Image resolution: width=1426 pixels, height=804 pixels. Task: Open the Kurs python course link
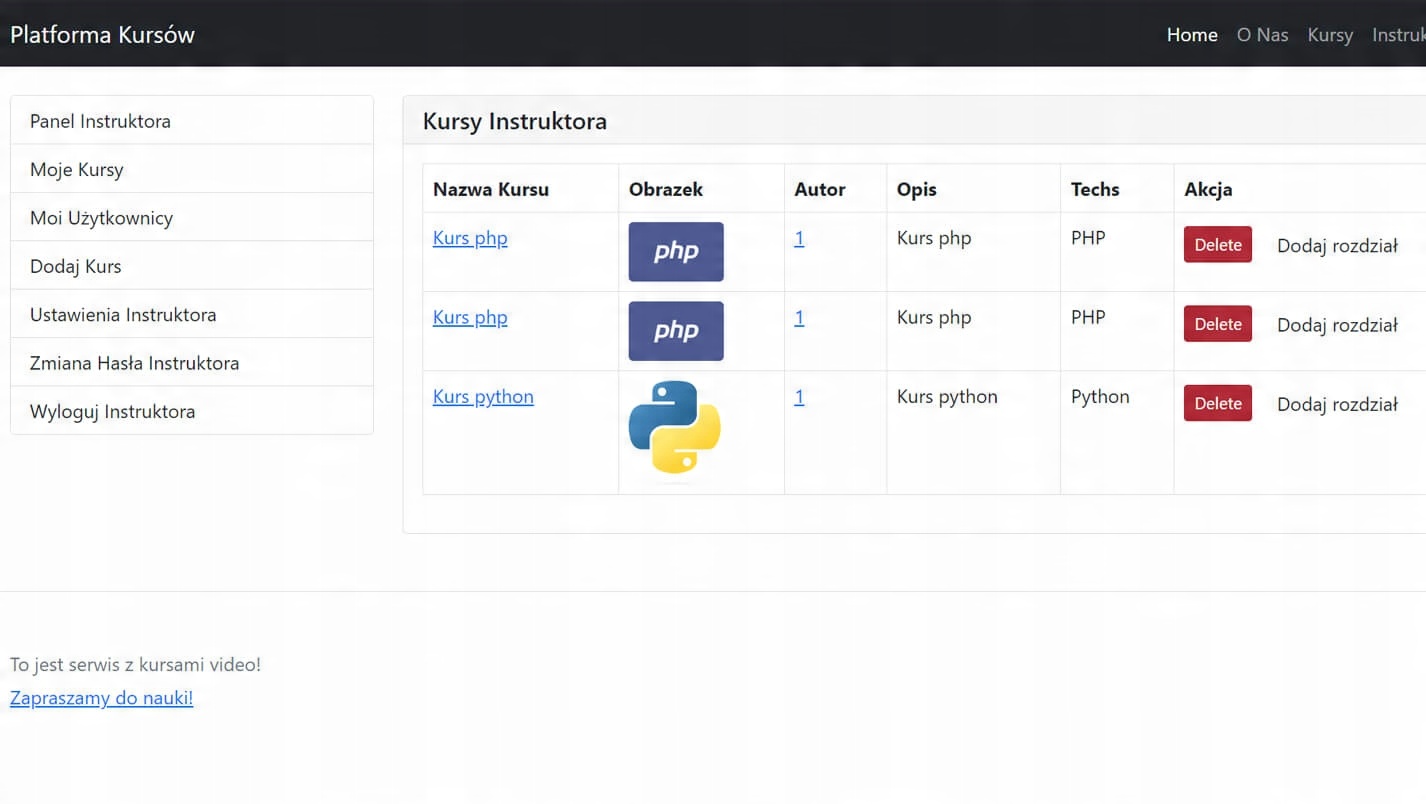[483, 397]
